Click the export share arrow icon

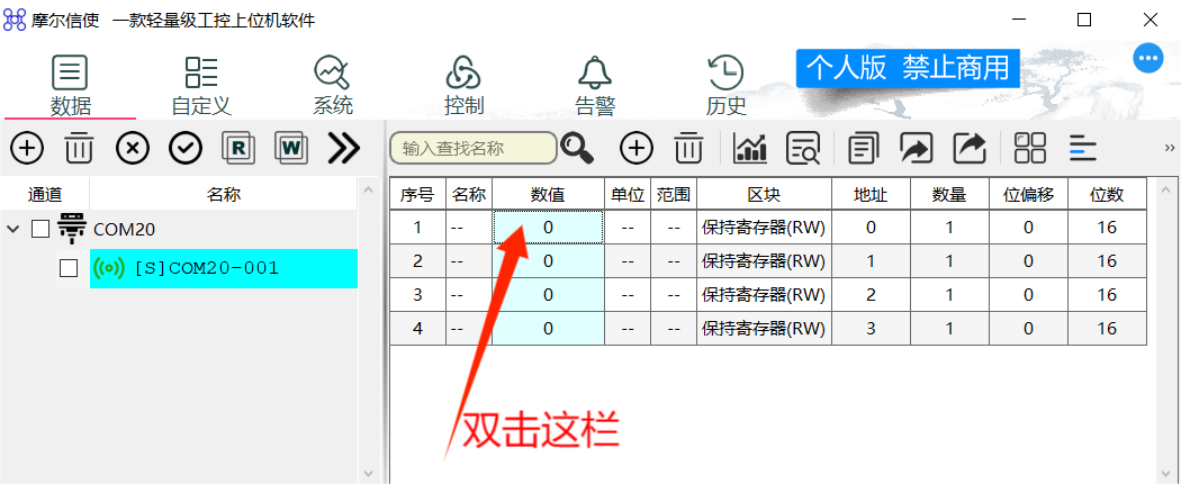tap(969, 148)
